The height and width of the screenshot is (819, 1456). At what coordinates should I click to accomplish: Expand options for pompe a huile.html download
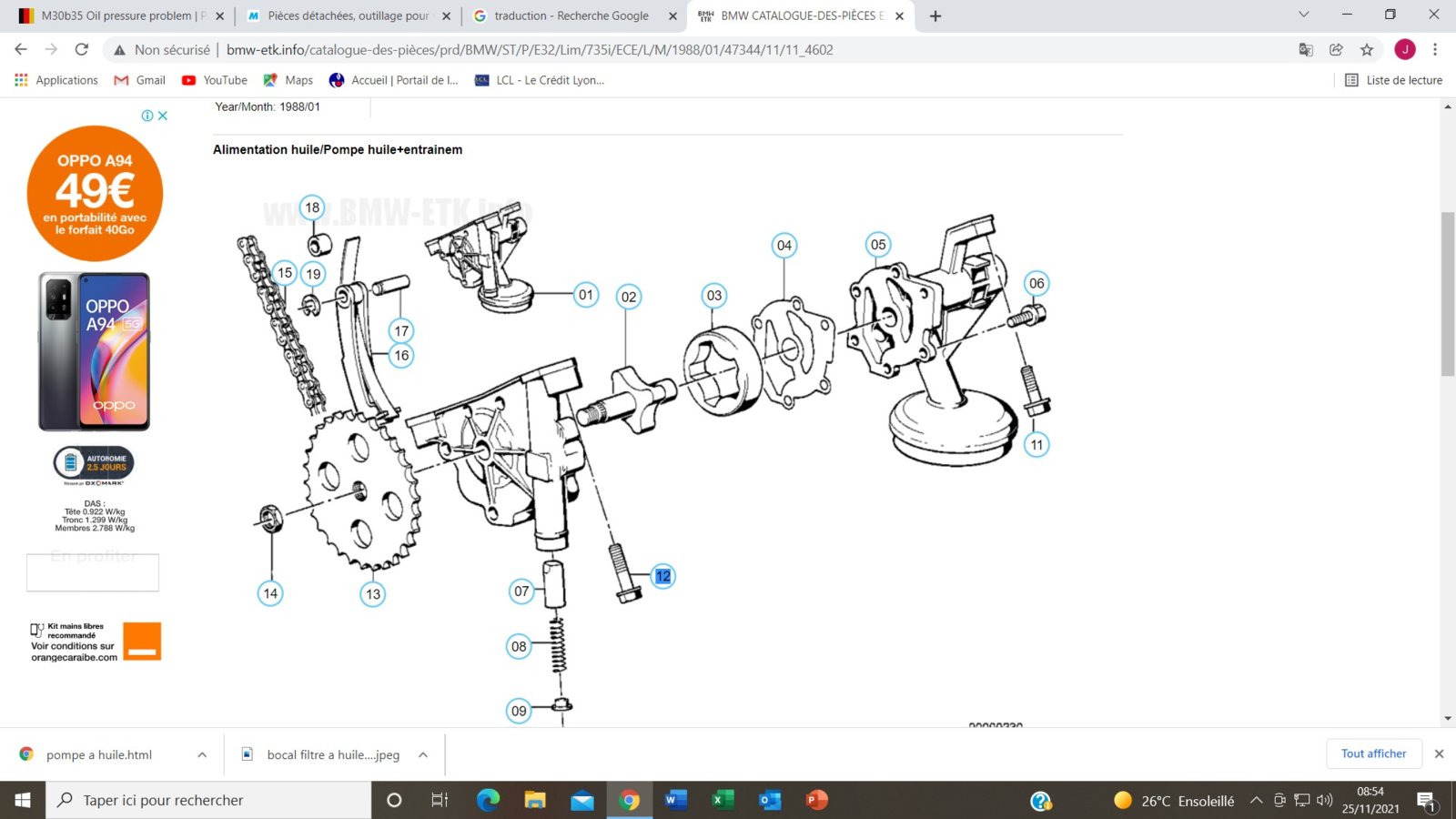[x=202, y=754]
